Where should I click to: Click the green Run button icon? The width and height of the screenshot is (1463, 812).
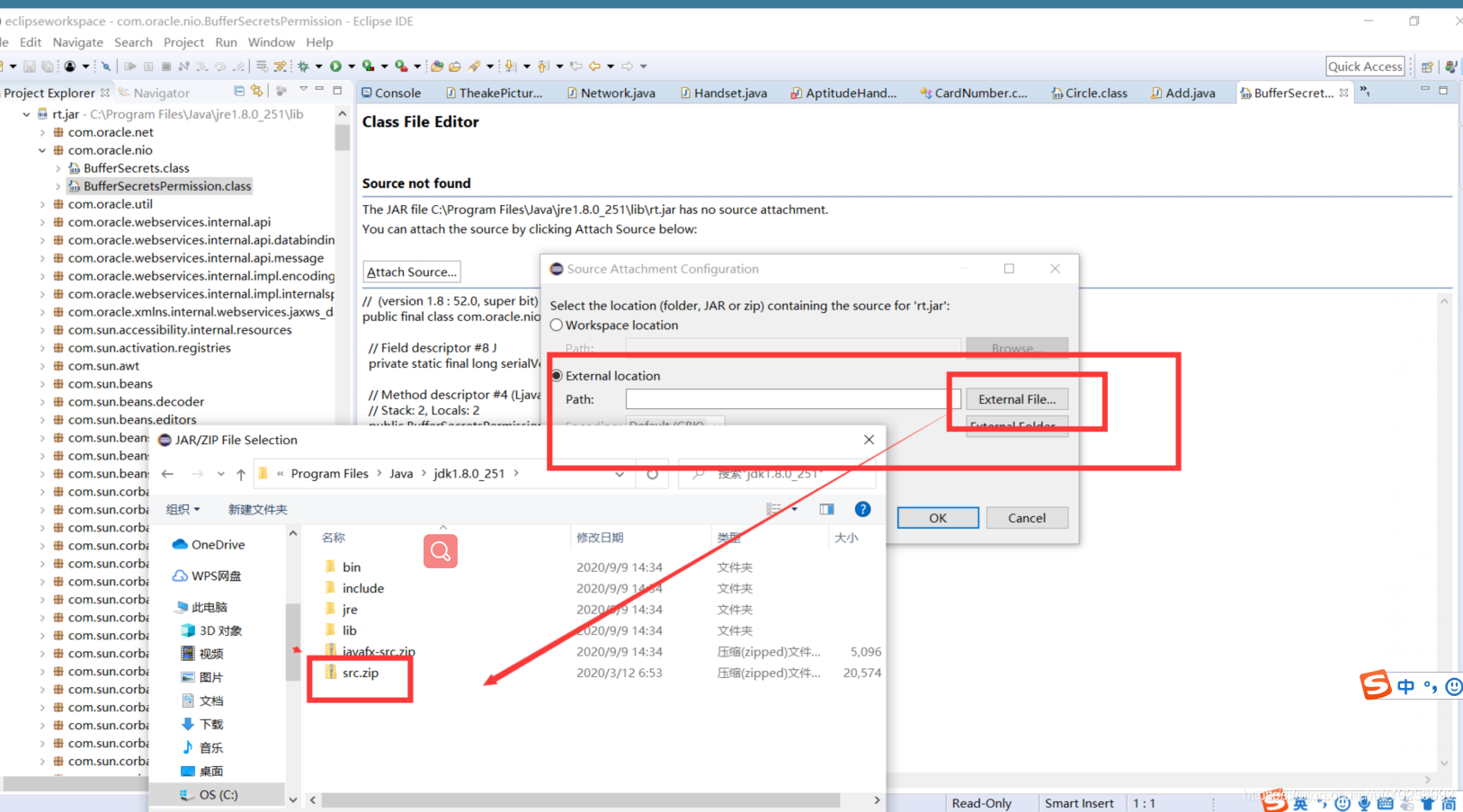[x=335, y=67]
